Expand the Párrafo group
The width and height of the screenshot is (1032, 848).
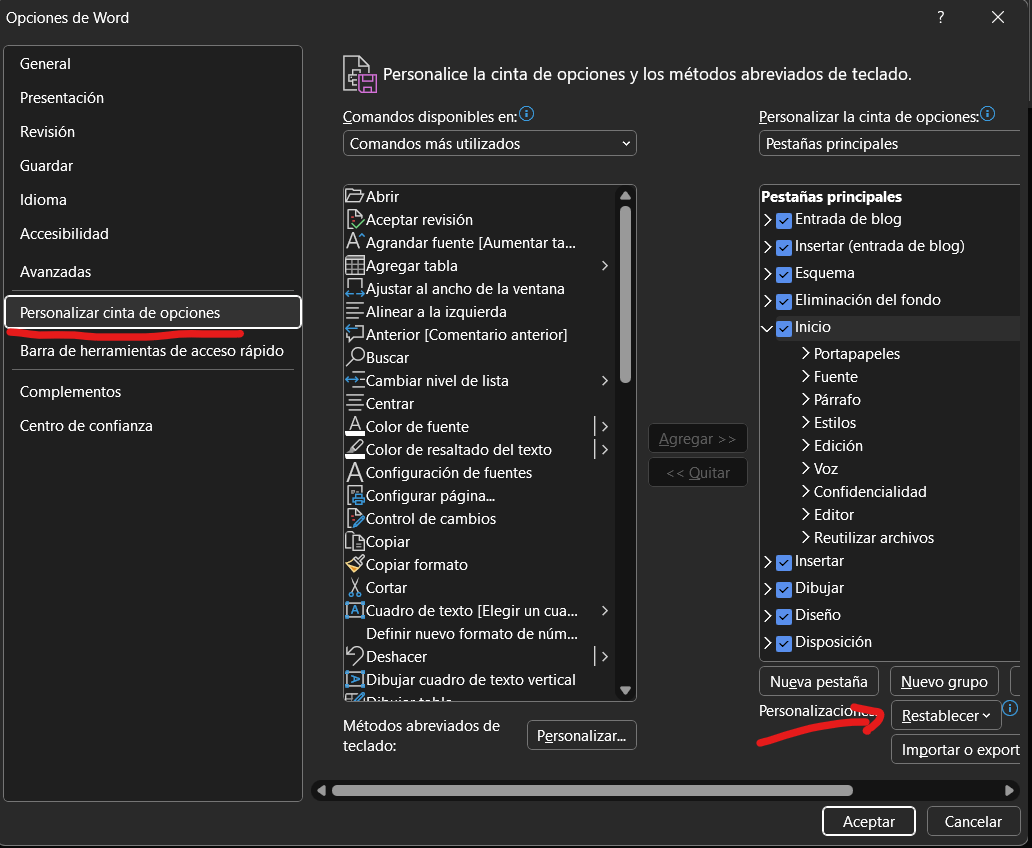(x=806, y=399)
